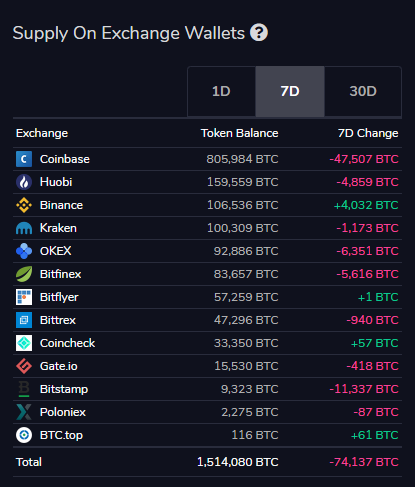The image size is (415, 487).
Task: Click the Poloniex X logo icon
Action: (x=24, y=412)
